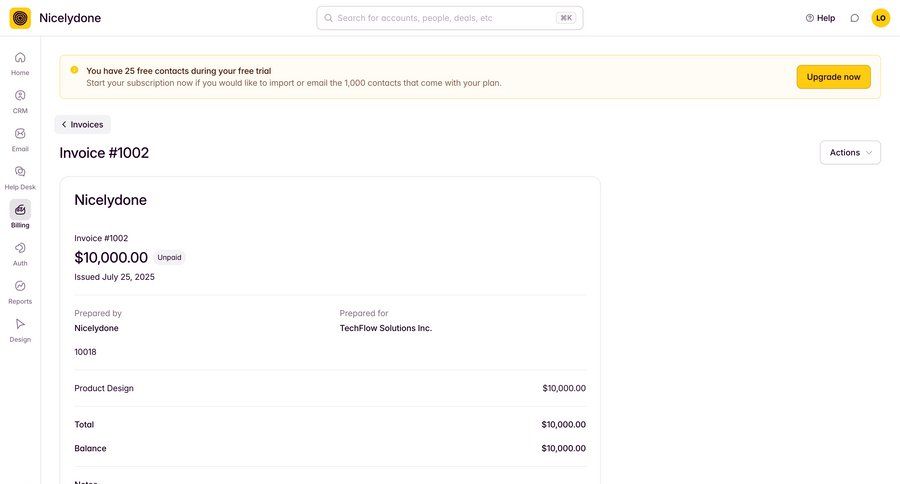This screenshot has width=900, height=484.
Task: Select the Billing sidebar icon
Action: click(20, 210)
